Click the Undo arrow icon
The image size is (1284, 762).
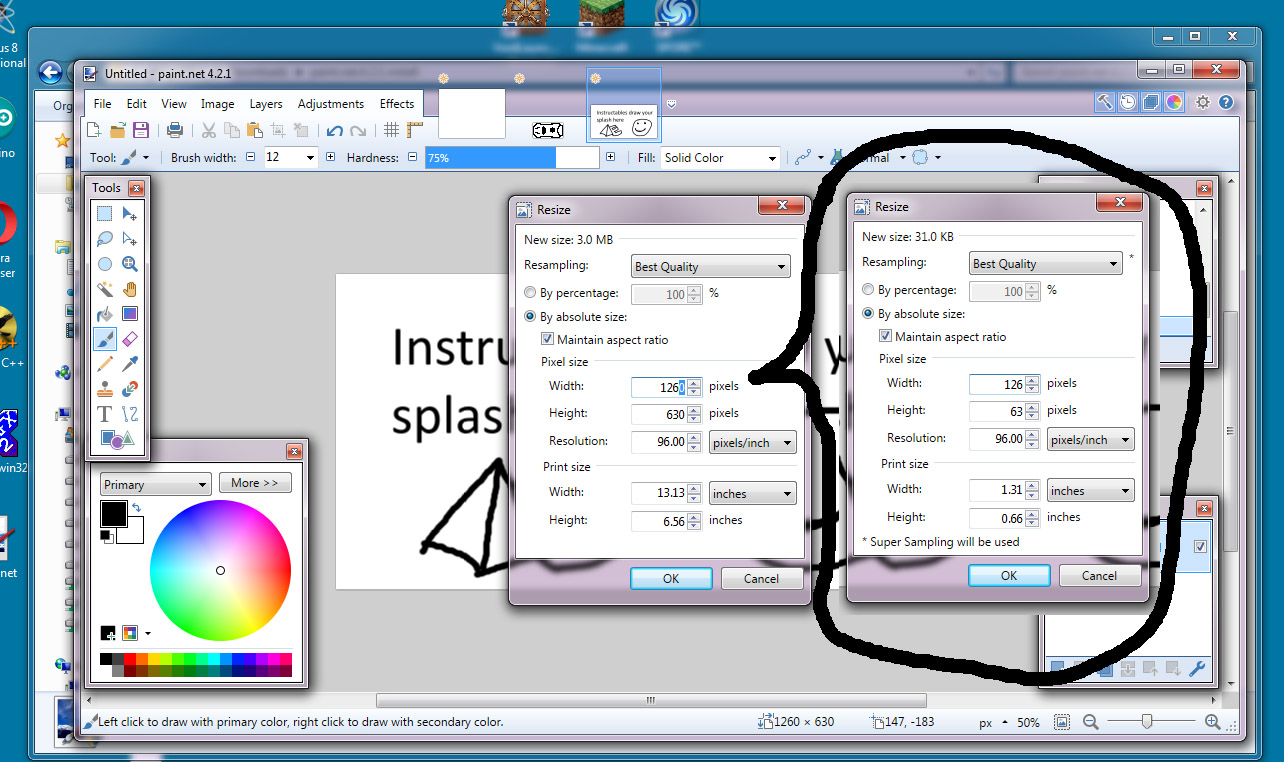coord(335,130)
